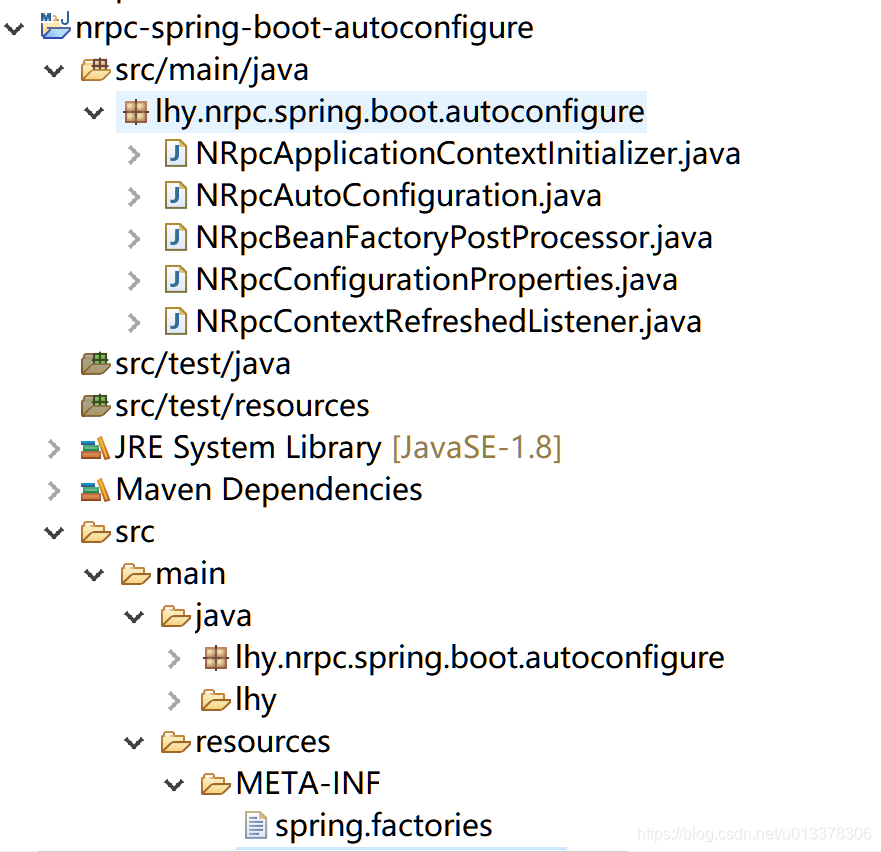Screen dimensions: 881x852
Task: Click the Maven Dependencies library icon
Action: (95, 490)
